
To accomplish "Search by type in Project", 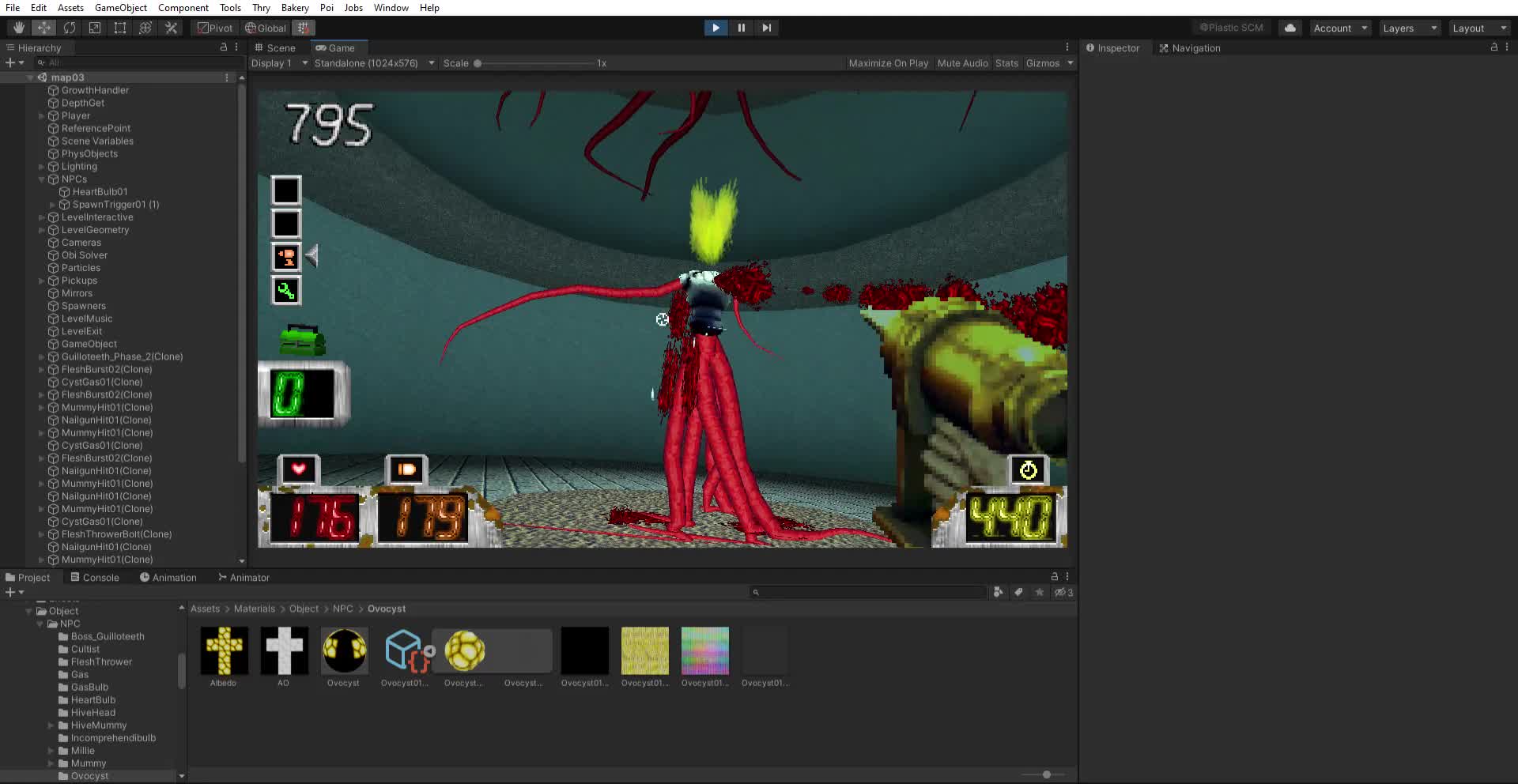I will point(998,592).
